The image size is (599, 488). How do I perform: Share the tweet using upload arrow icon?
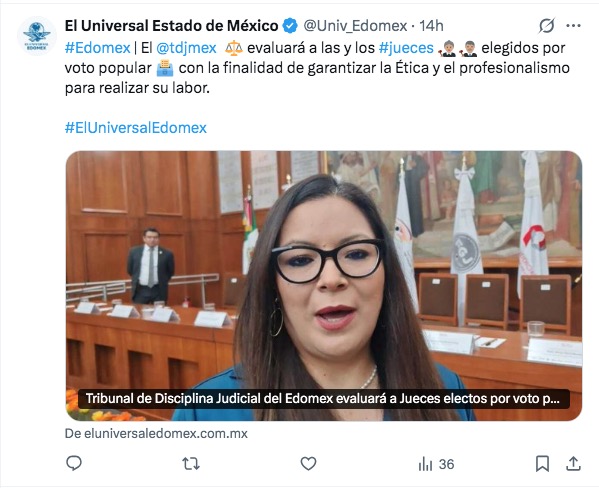pos(573,464)
